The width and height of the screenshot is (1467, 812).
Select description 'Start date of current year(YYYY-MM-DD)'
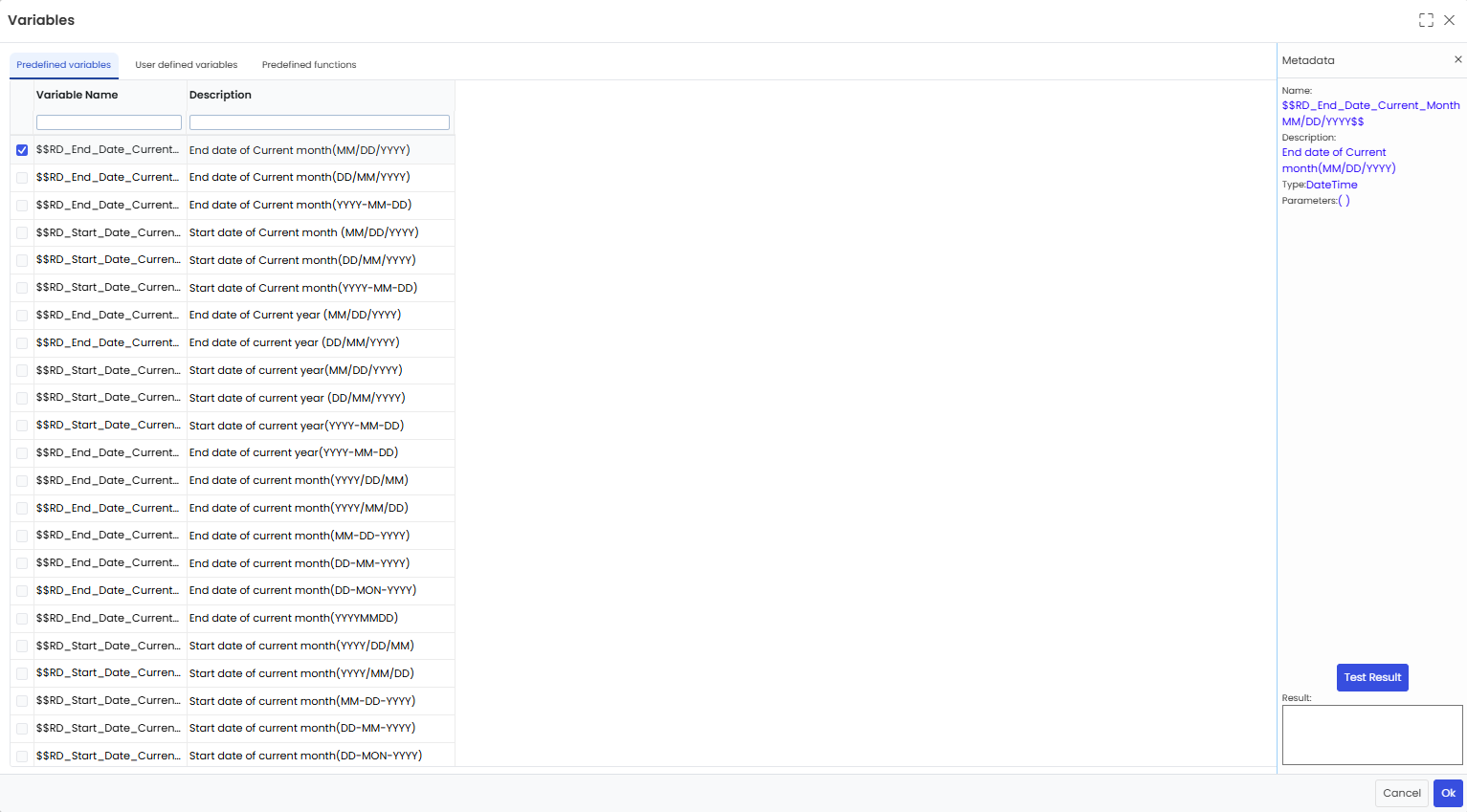[x=297, y=426]
